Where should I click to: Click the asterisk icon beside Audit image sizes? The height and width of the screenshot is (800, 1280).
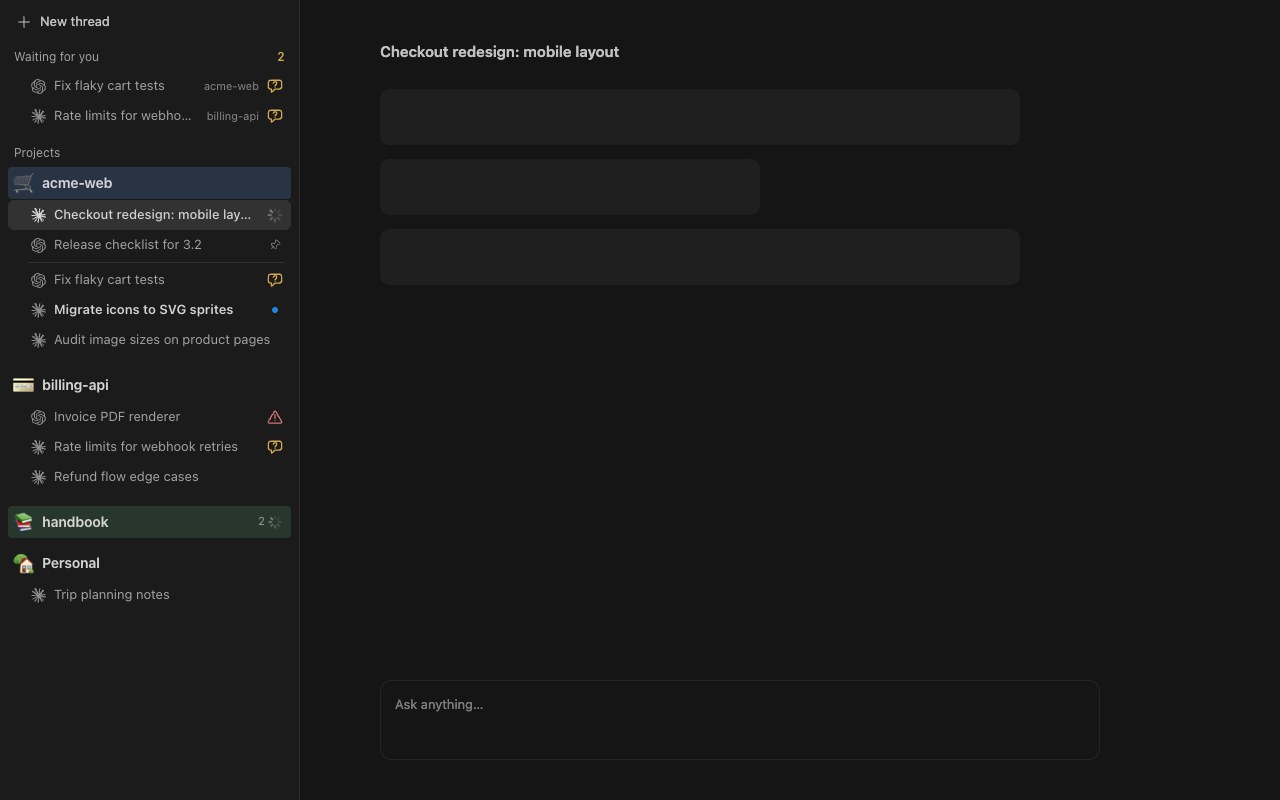tap(38, 340)
